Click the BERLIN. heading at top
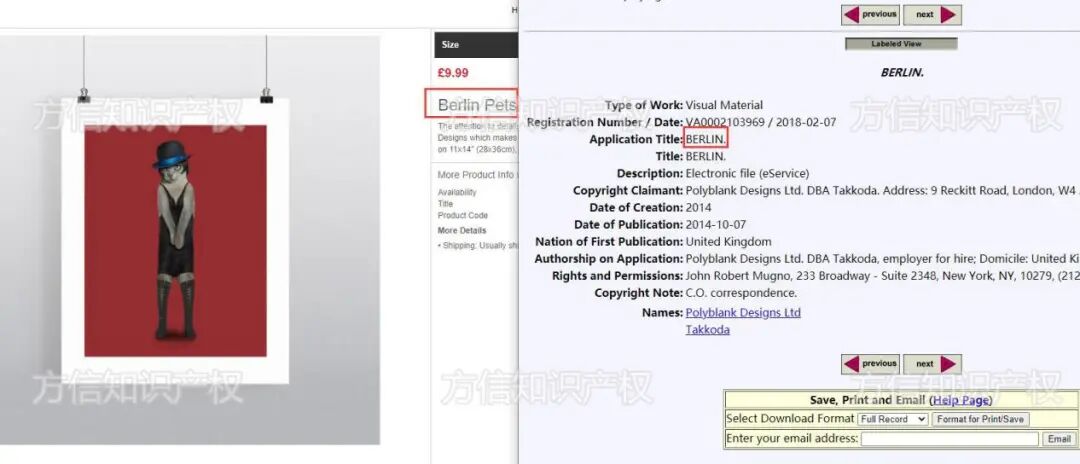The height and width of the screenshot is (464, 1080). pos(902,72)
